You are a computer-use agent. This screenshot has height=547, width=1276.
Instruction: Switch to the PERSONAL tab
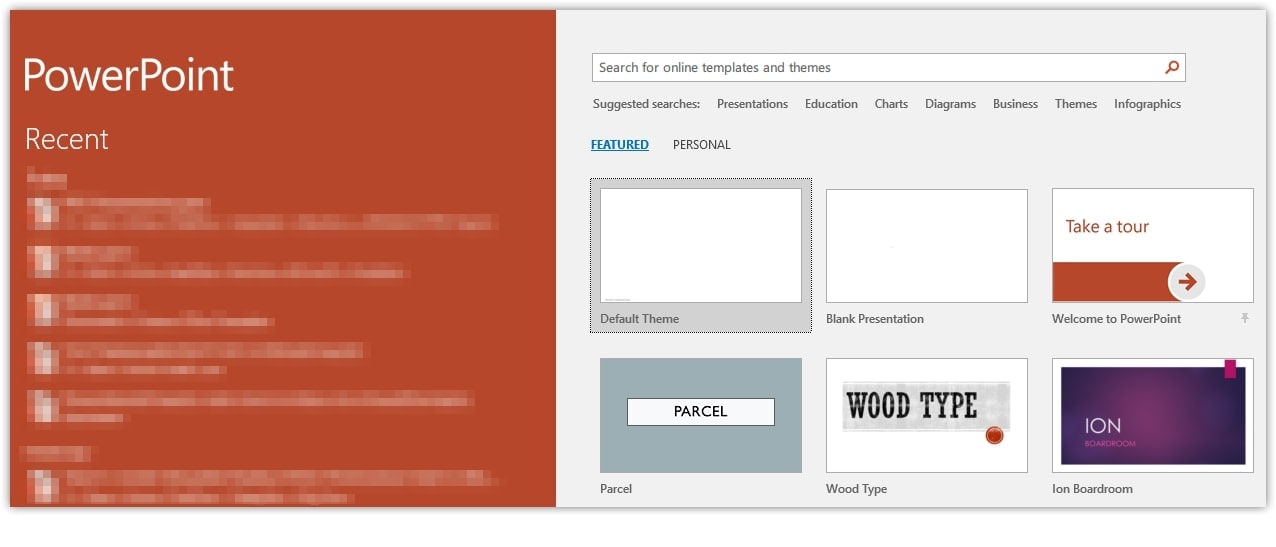(702, 145)
